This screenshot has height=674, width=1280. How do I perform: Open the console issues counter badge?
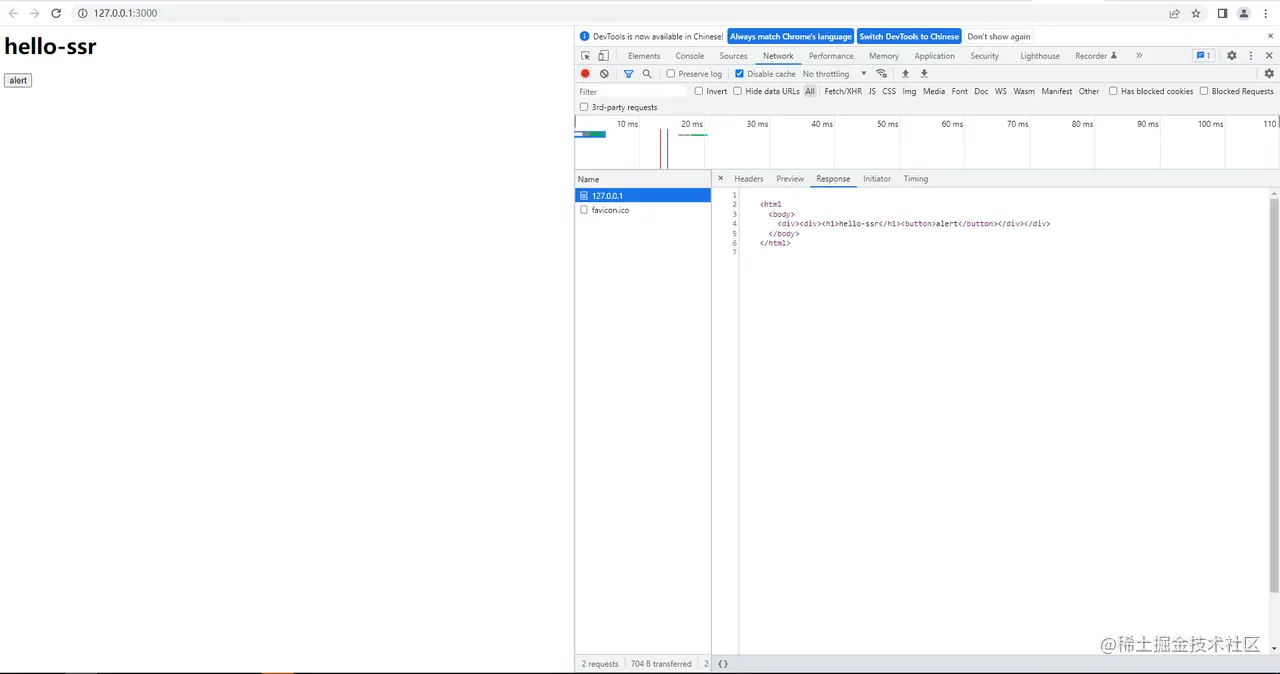click(x=1203, y=56)
